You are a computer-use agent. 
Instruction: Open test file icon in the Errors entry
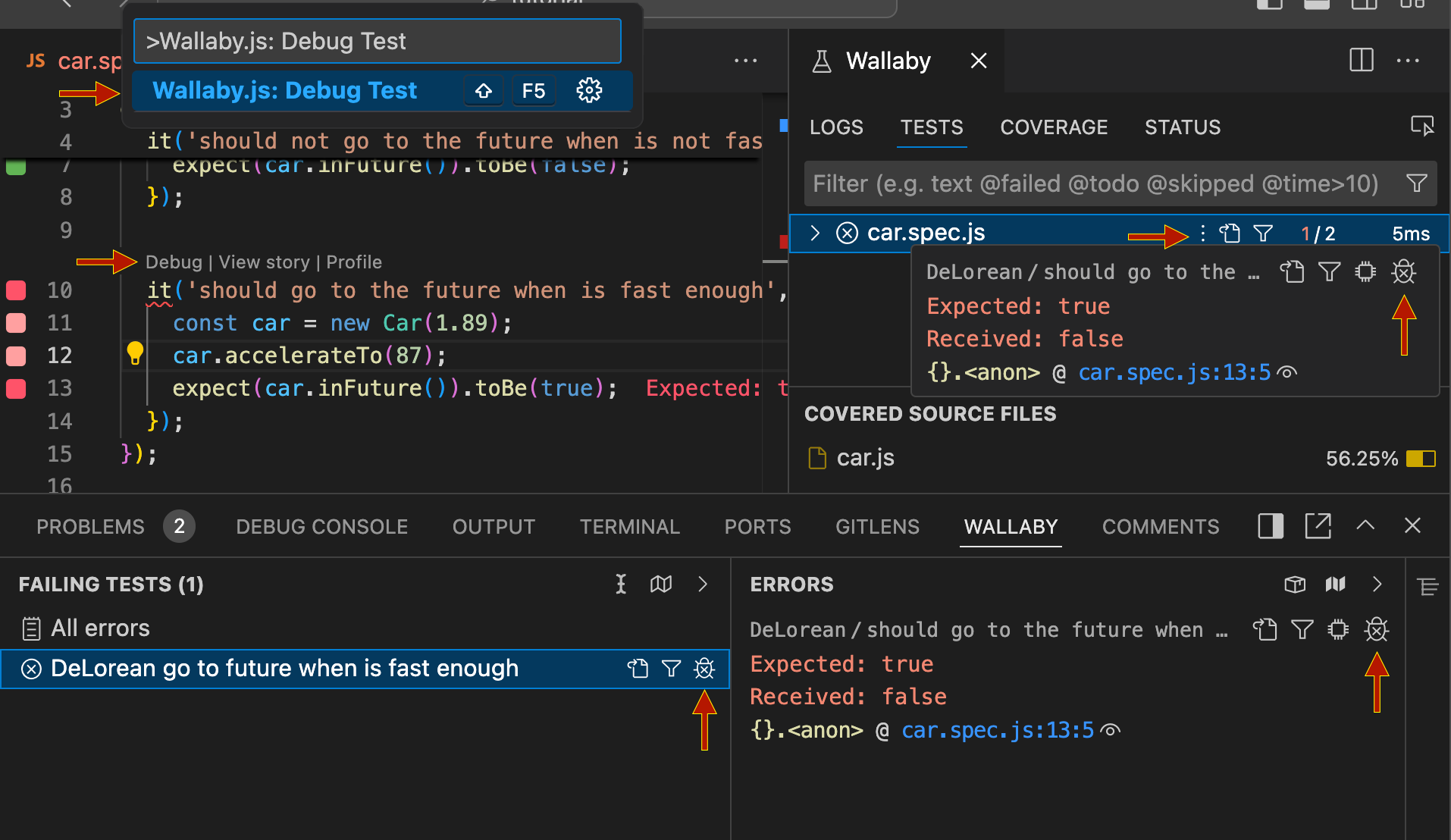click(1265, 629)
